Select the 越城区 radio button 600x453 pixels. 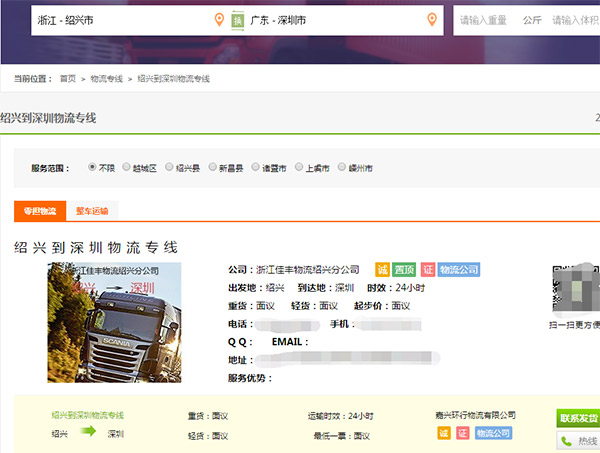(x=126, y=167)
